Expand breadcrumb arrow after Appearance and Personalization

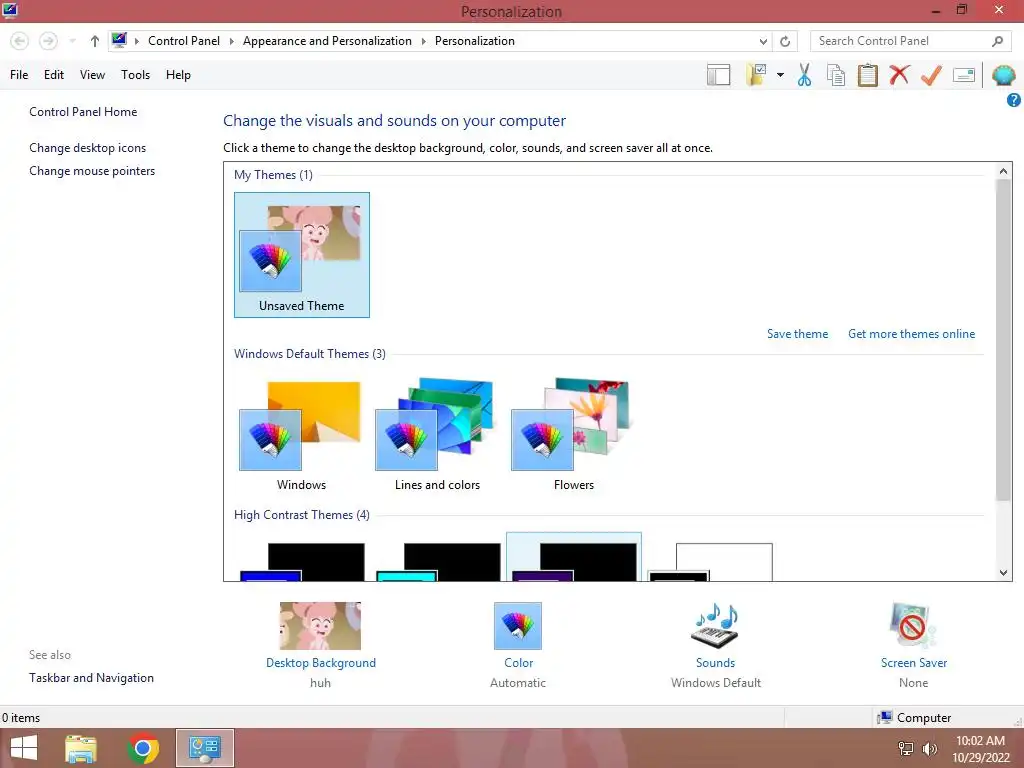coord(423,41)
